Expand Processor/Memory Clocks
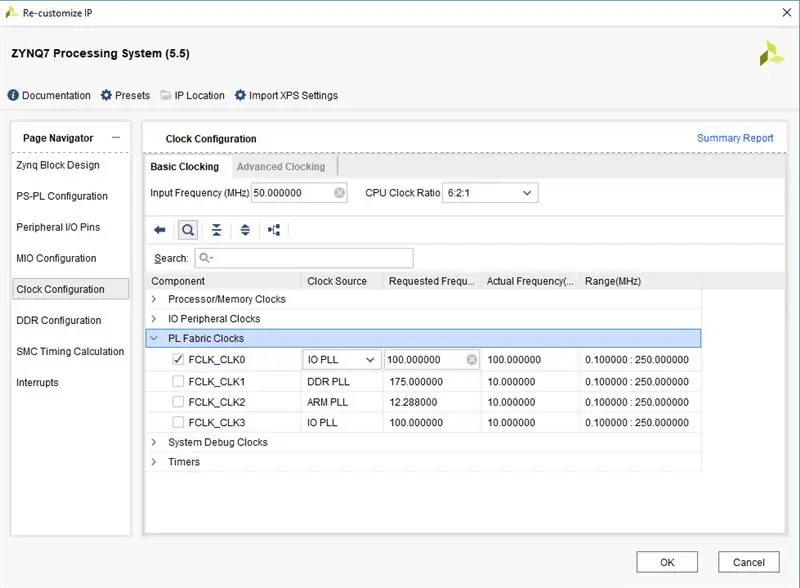The width and height of the screenshot is (800, 588). (x=154, y=299)
